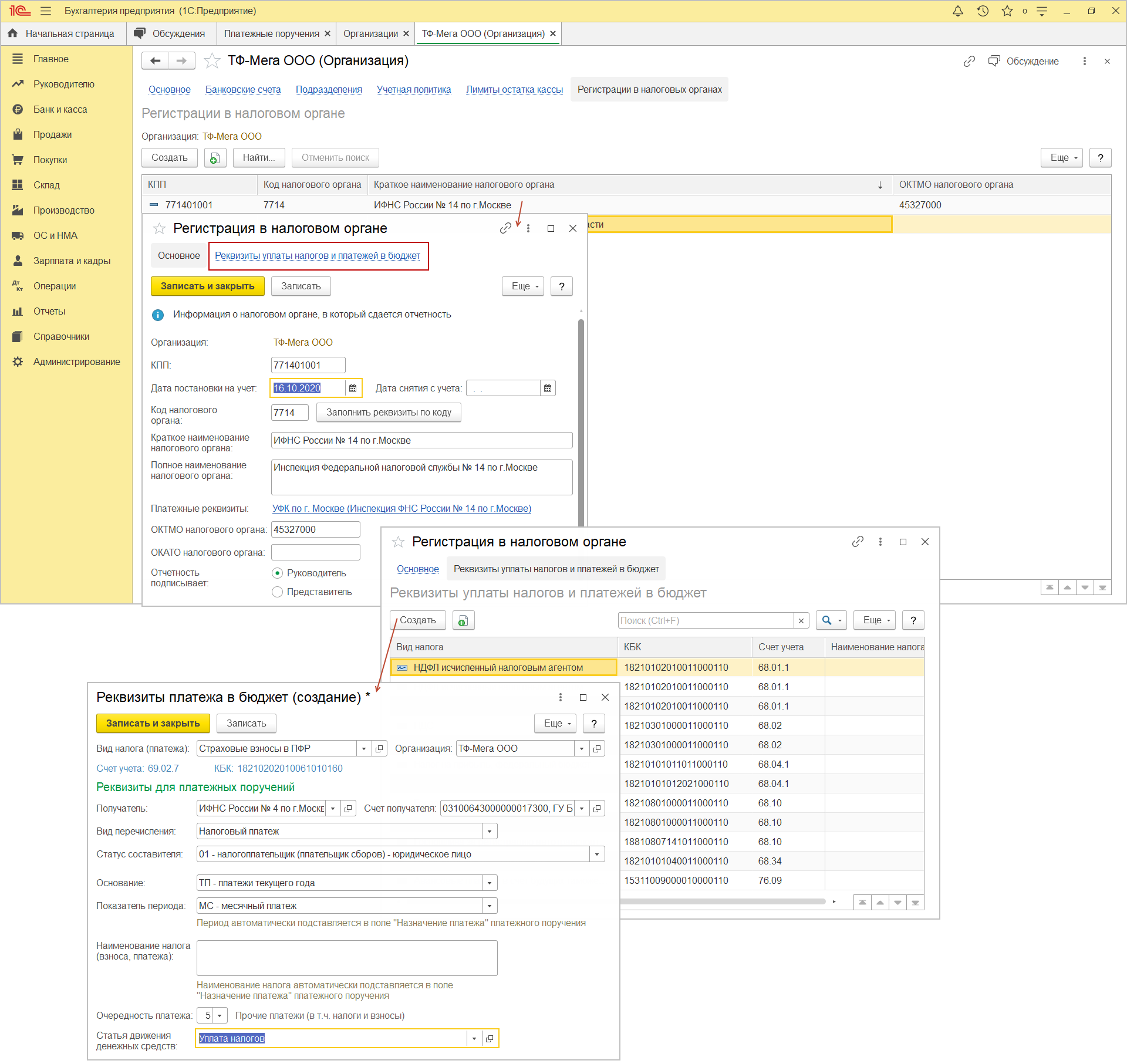Navigate back with the left arrow

[156, 60]
